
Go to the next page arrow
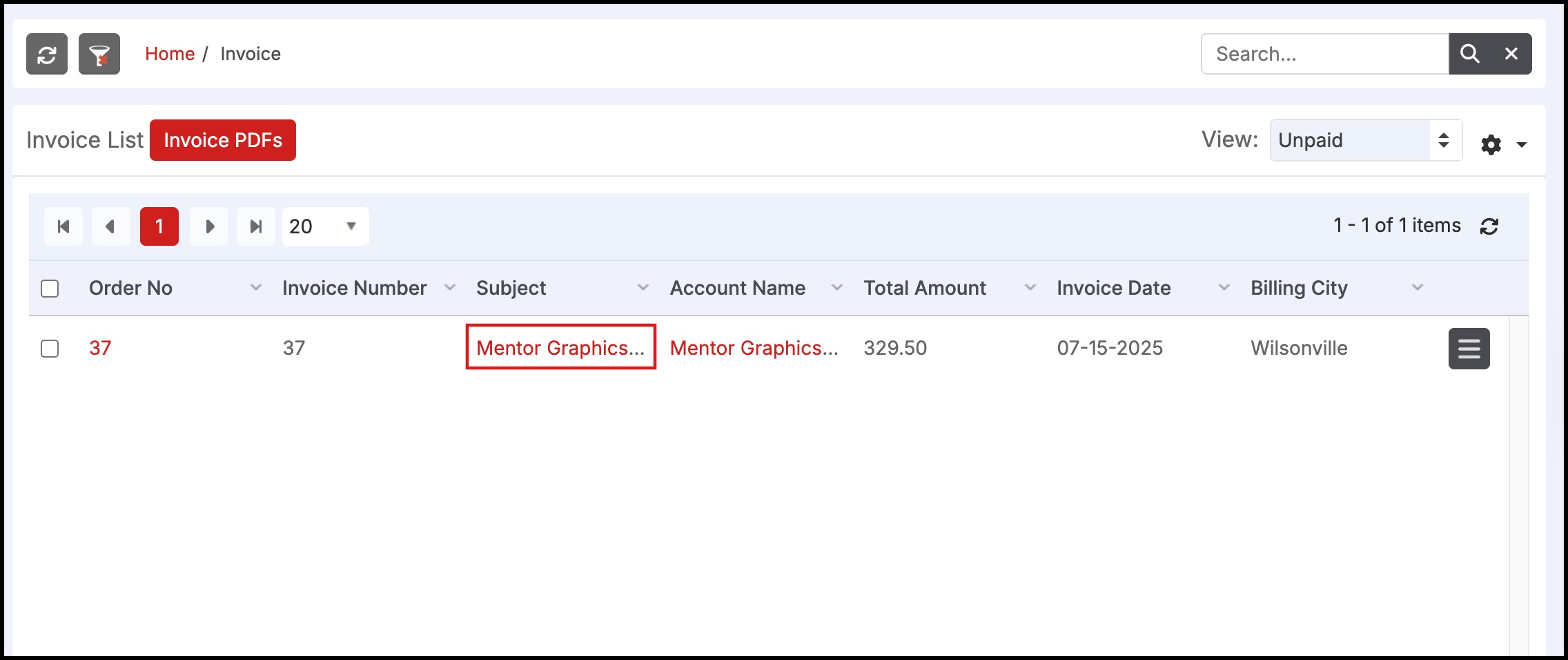pyautogui.click(x=209, y=226)
